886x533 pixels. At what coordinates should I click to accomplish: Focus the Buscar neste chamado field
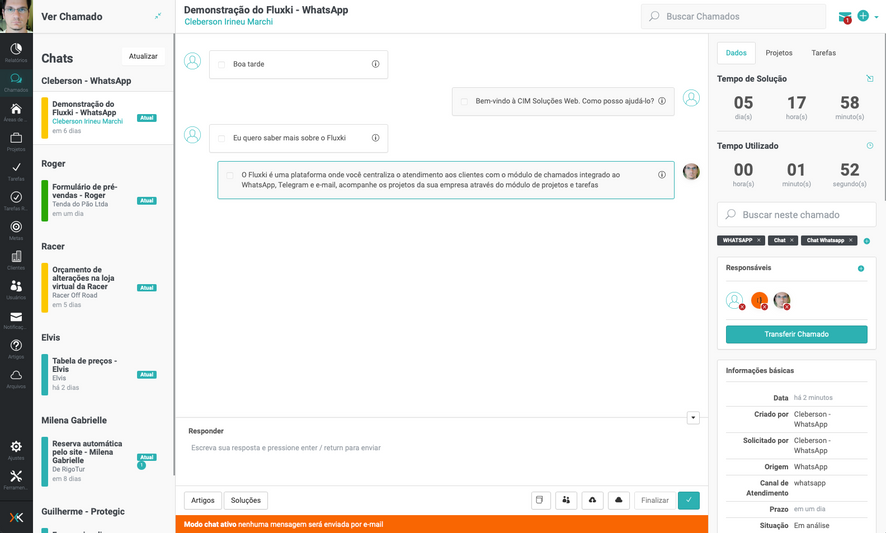[796, 215]
